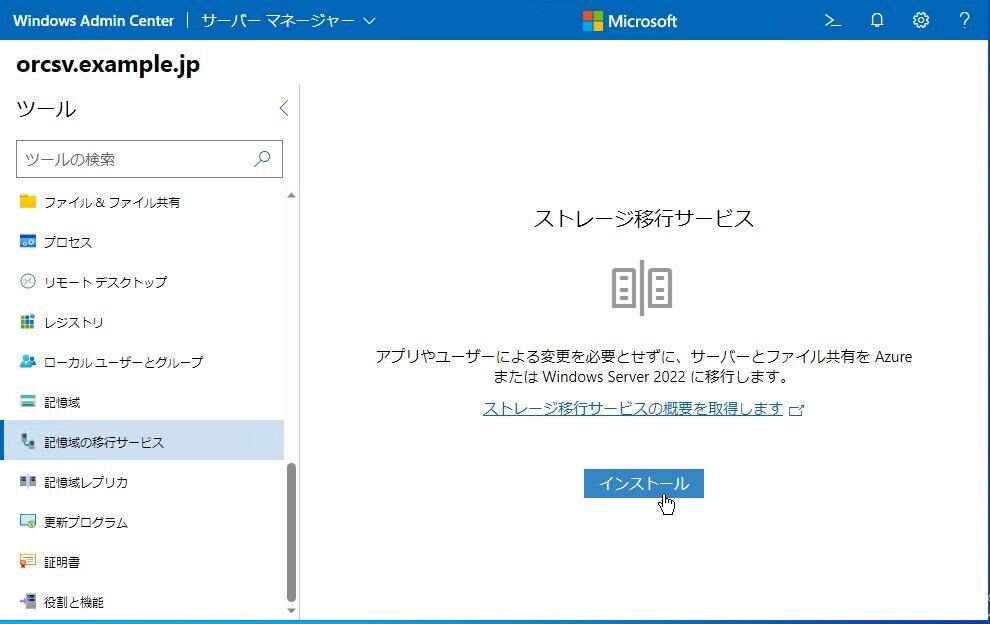This screenshot has height=624, width=990.
Task: Select 記憶域の移行サービス entry
Action: [143, 441]
